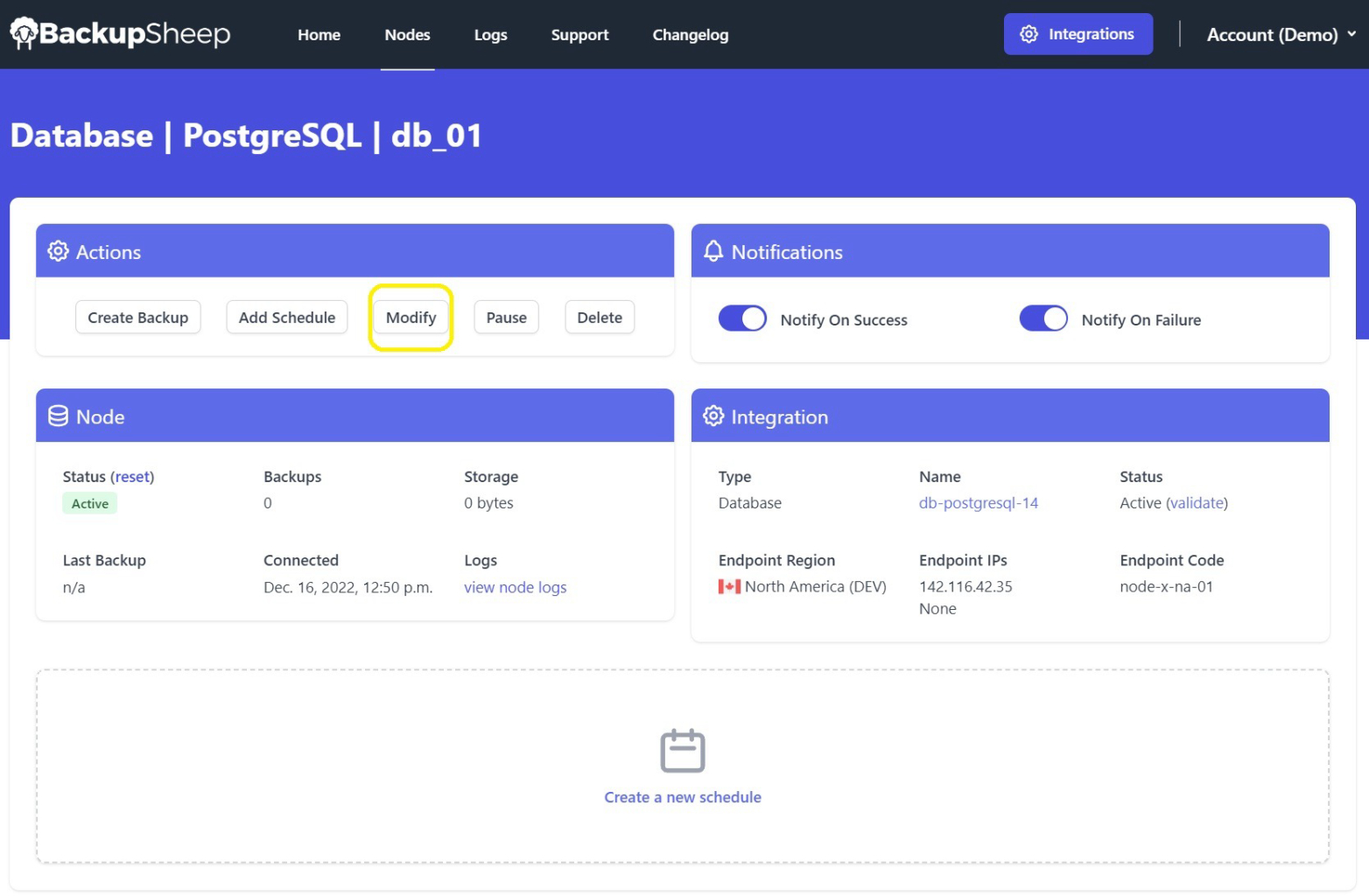Click the Delete button
Screen dimensions: 1369x896
600,318
